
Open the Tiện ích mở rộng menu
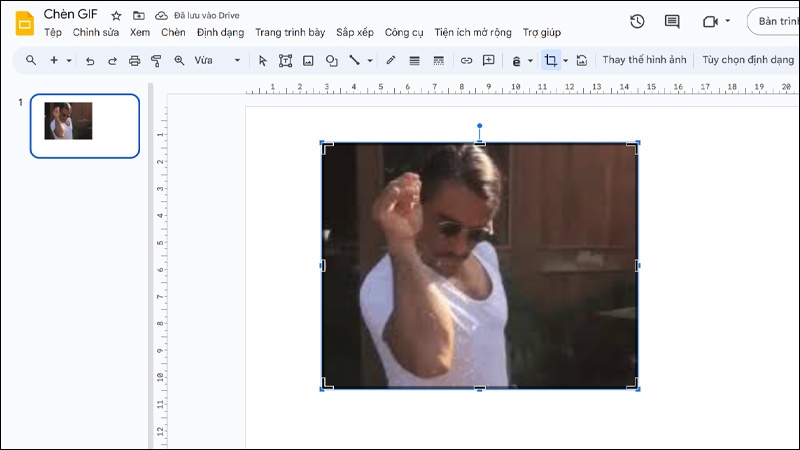tap(473, 33)
